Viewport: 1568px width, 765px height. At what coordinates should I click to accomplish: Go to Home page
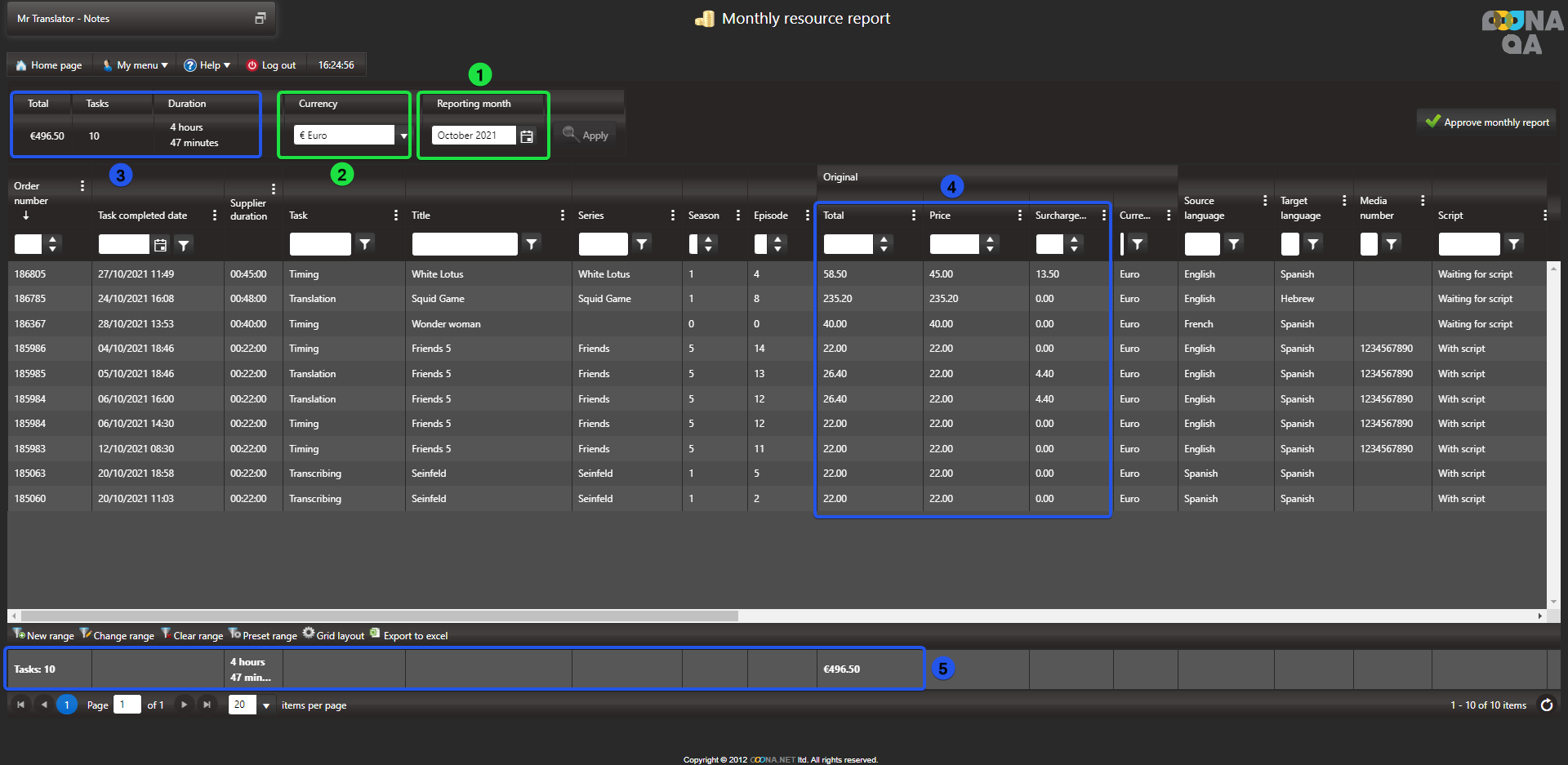(50, 65)
